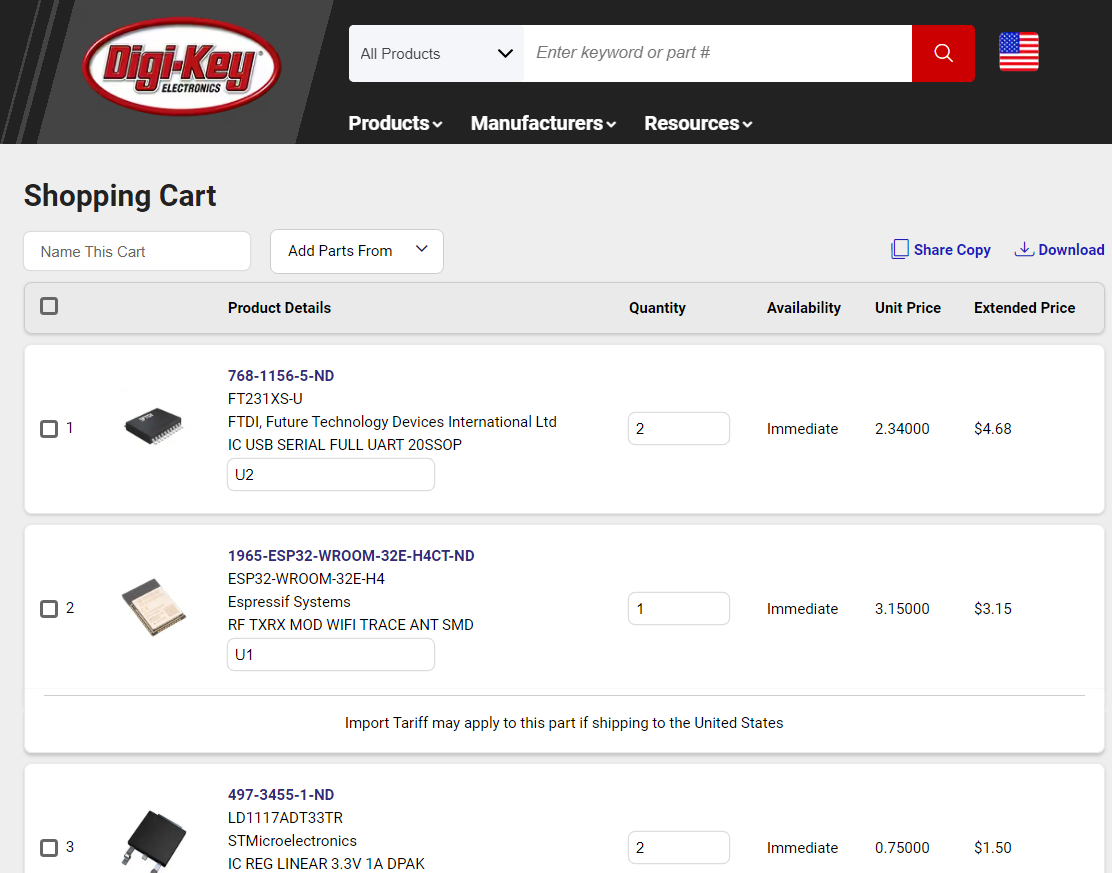
Task: Open the All Products category dropdown
Action: pos(435,52)
